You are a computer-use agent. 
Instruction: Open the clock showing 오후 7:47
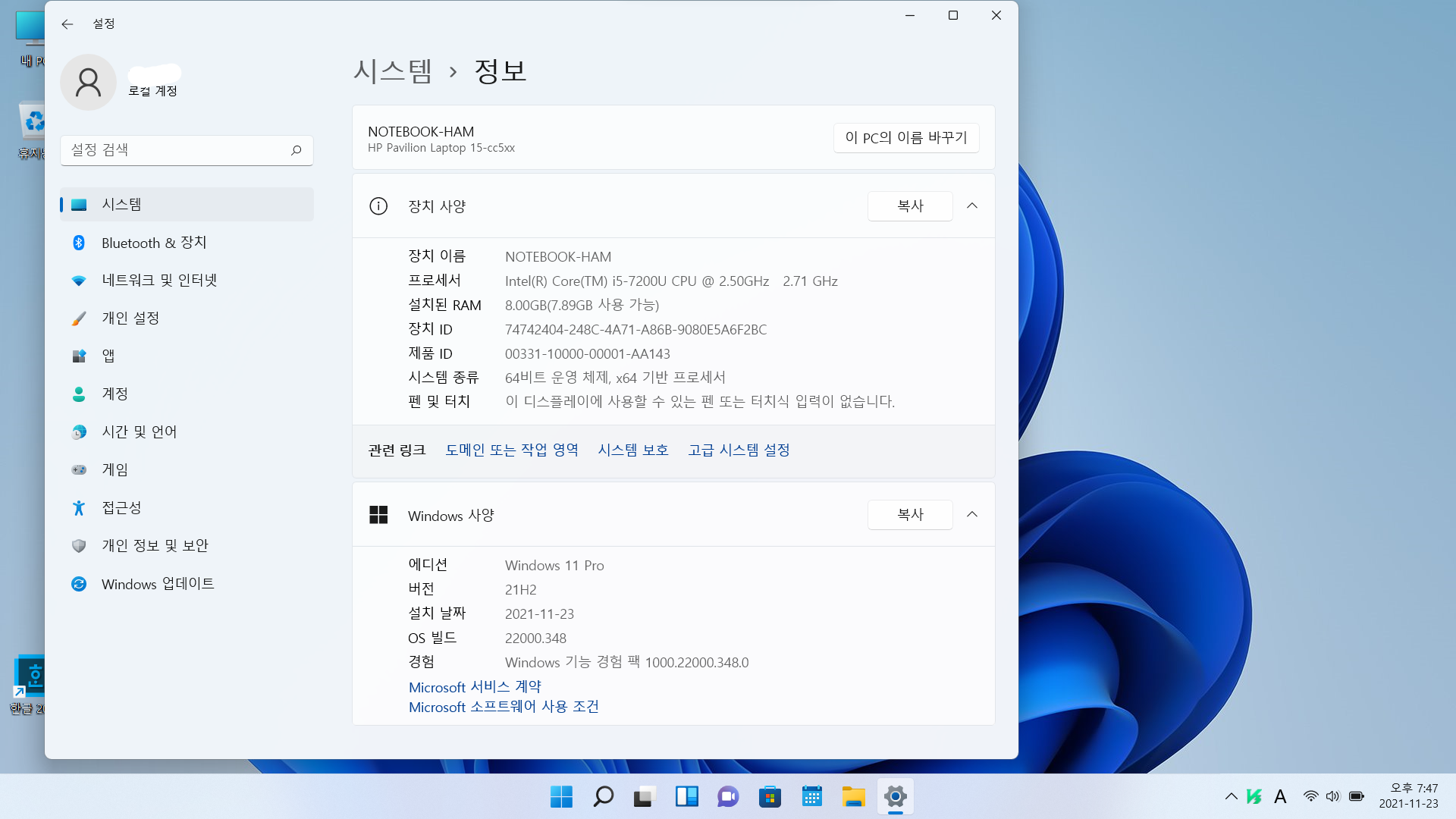[x=1409, y=796]
